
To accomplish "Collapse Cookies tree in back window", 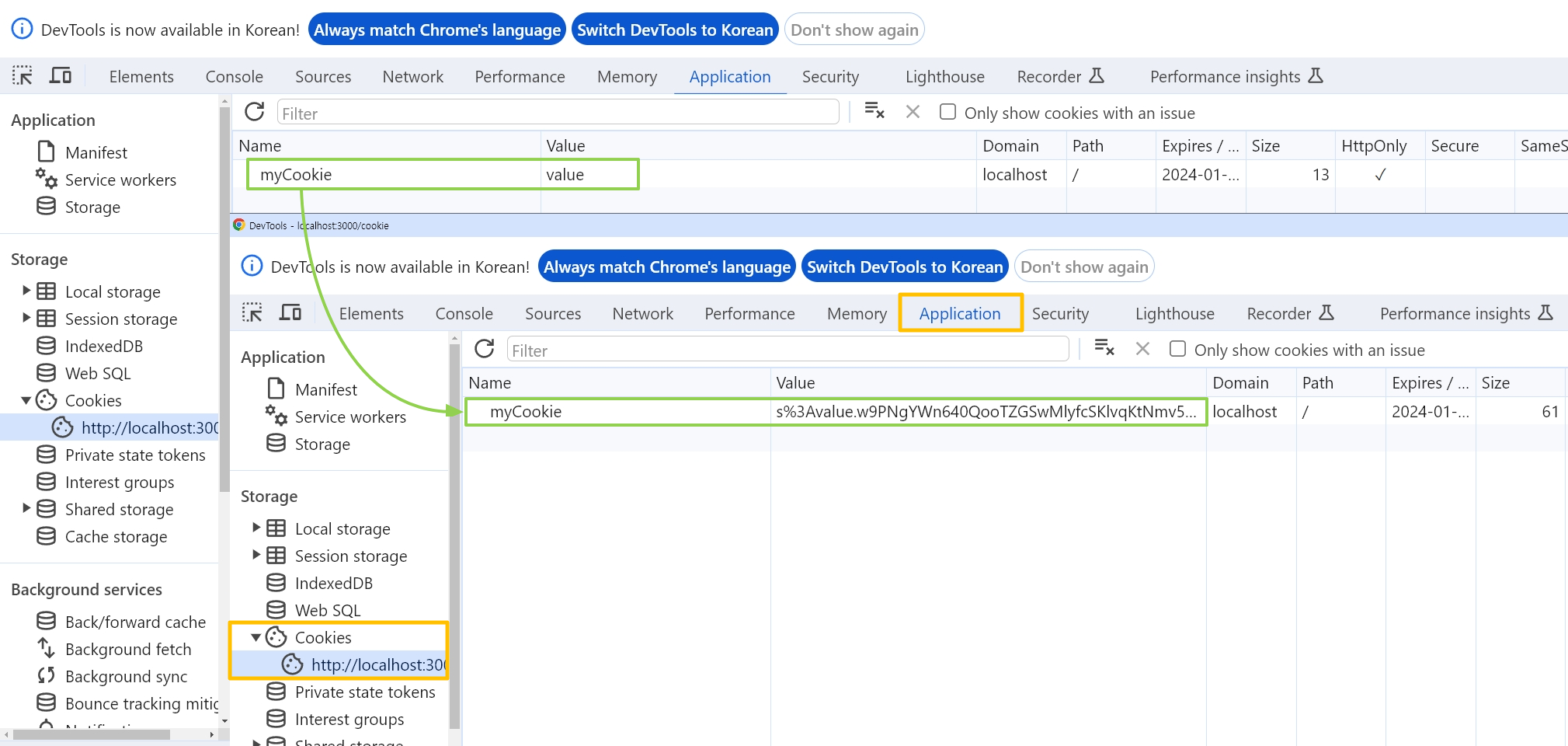I will tap(26, 400).
